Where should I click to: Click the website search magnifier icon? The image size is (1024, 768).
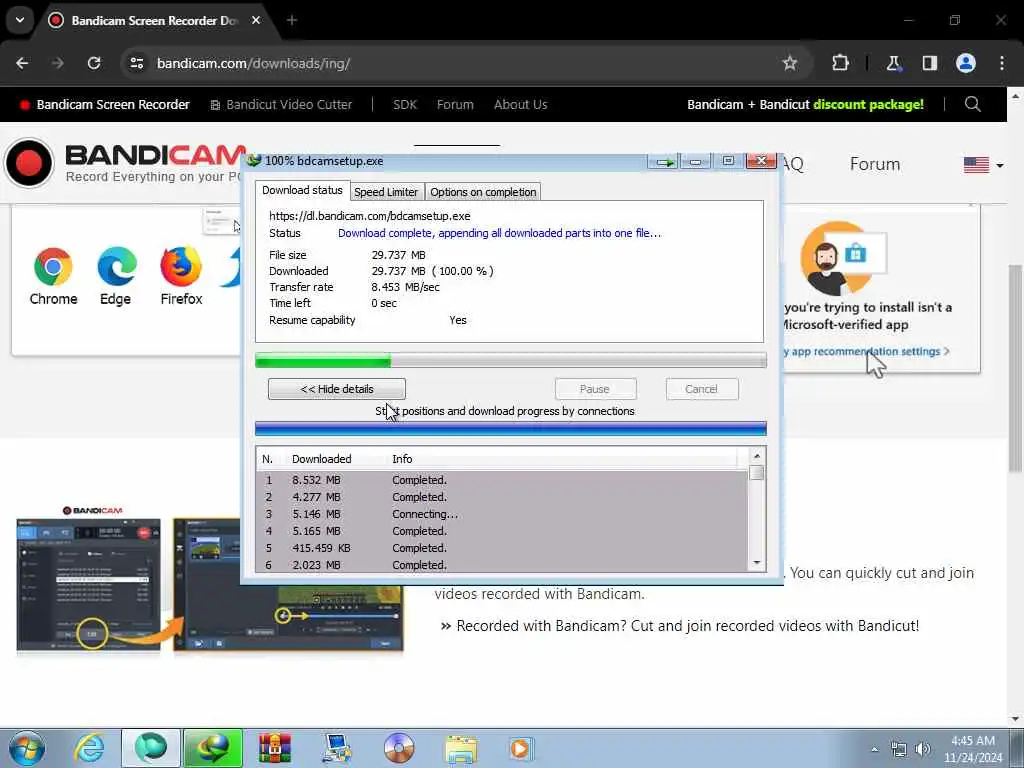[972, 104]
